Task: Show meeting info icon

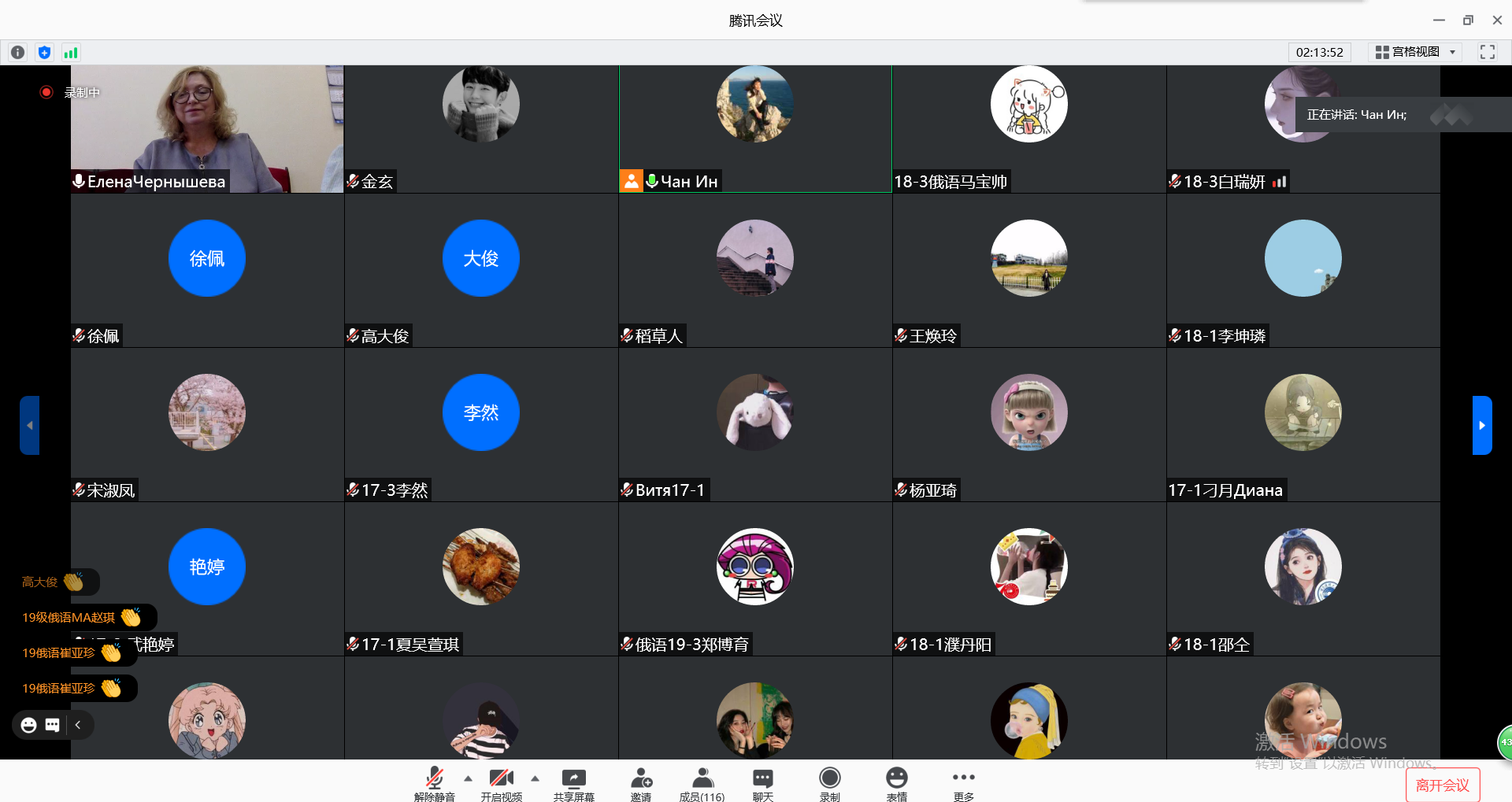Action: [x=17, y=53]
